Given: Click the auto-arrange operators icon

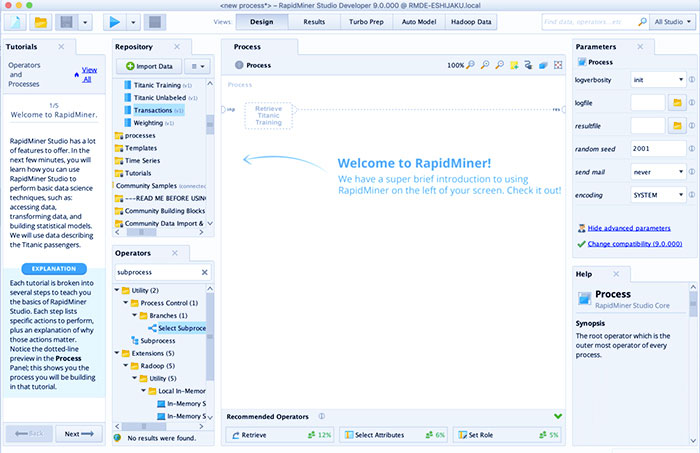Looking at the screenshot, I should point(529,65).
